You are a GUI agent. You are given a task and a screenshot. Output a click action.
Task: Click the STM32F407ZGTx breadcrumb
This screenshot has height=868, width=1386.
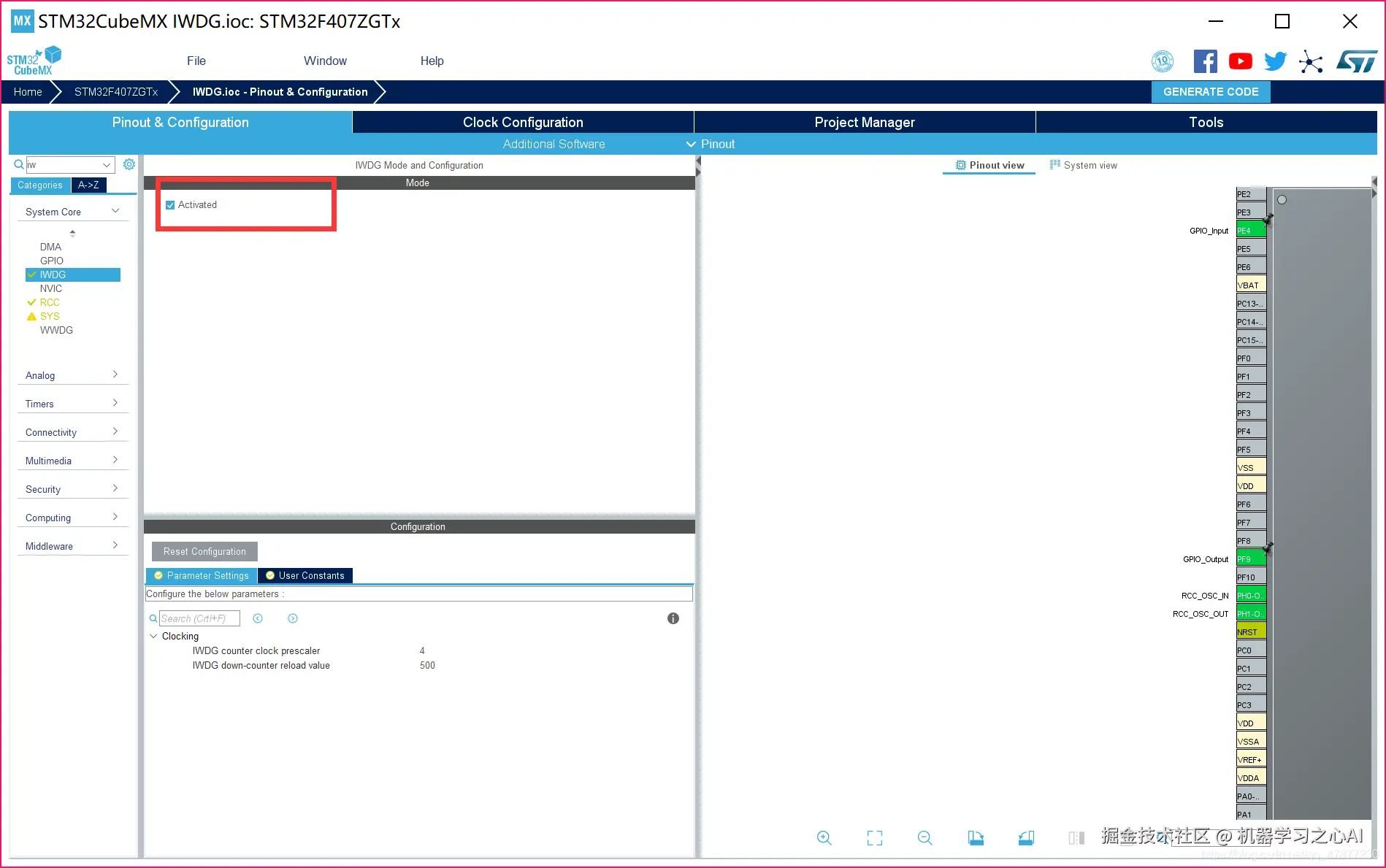116,92
